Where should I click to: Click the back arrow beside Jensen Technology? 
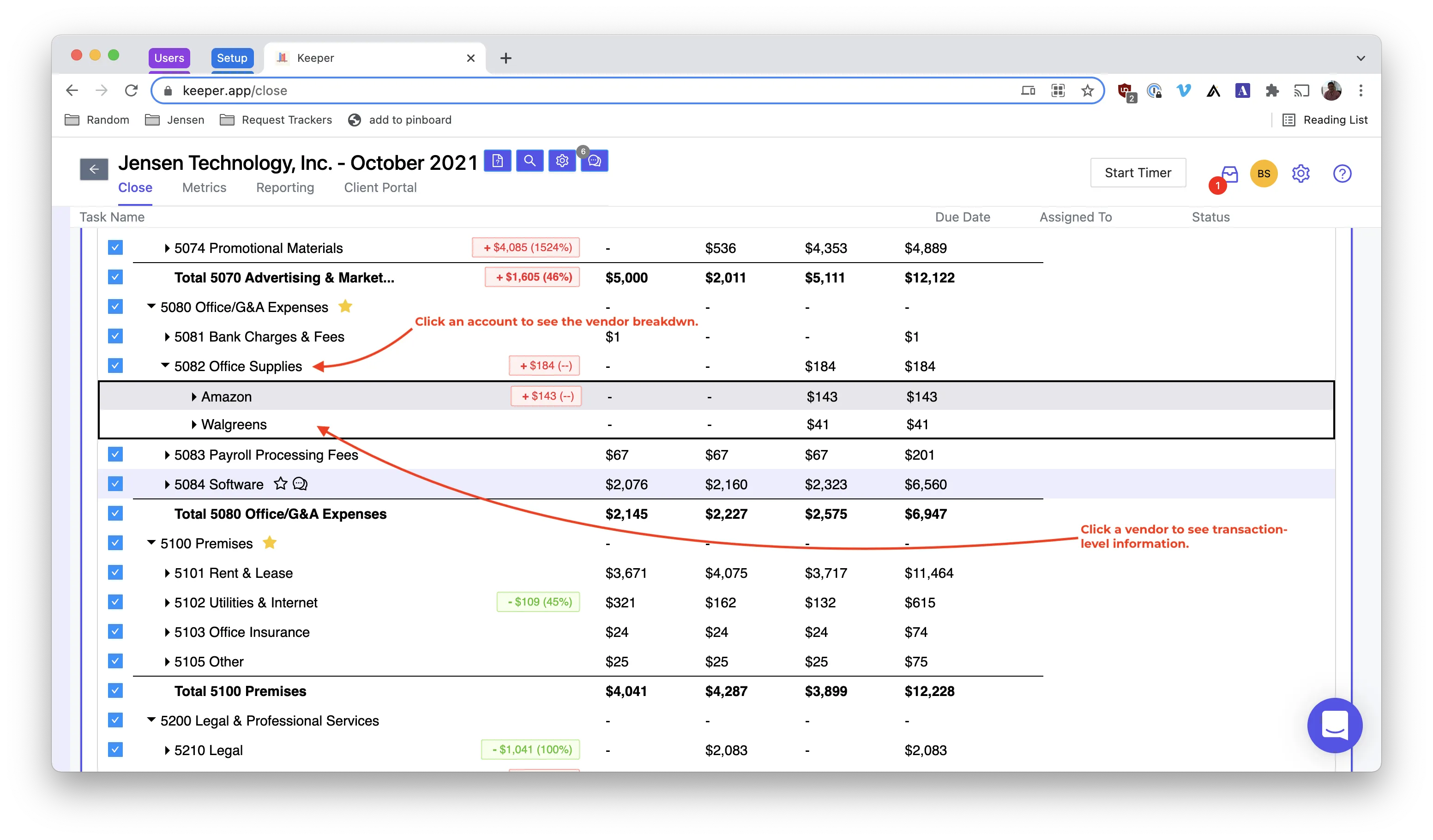pyautogui.click(x=94, y=169)
